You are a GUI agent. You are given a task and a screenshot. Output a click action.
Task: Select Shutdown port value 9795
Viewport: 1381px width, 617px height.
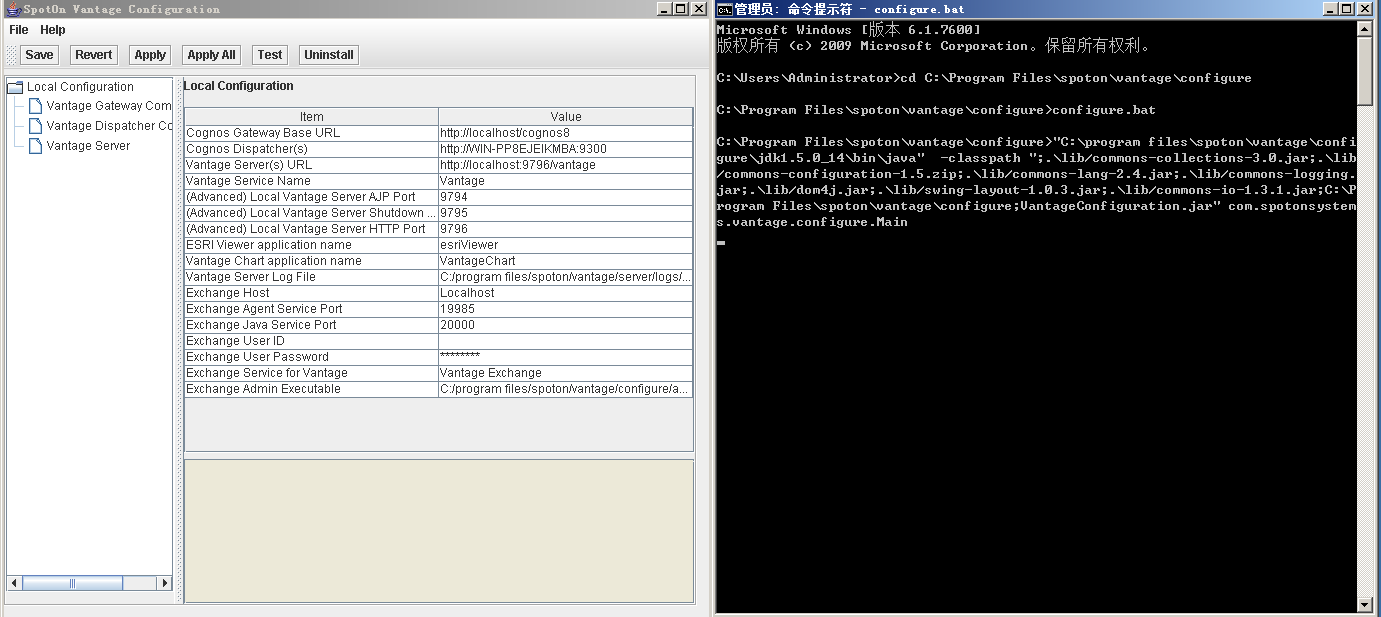(x=566, y=213)
